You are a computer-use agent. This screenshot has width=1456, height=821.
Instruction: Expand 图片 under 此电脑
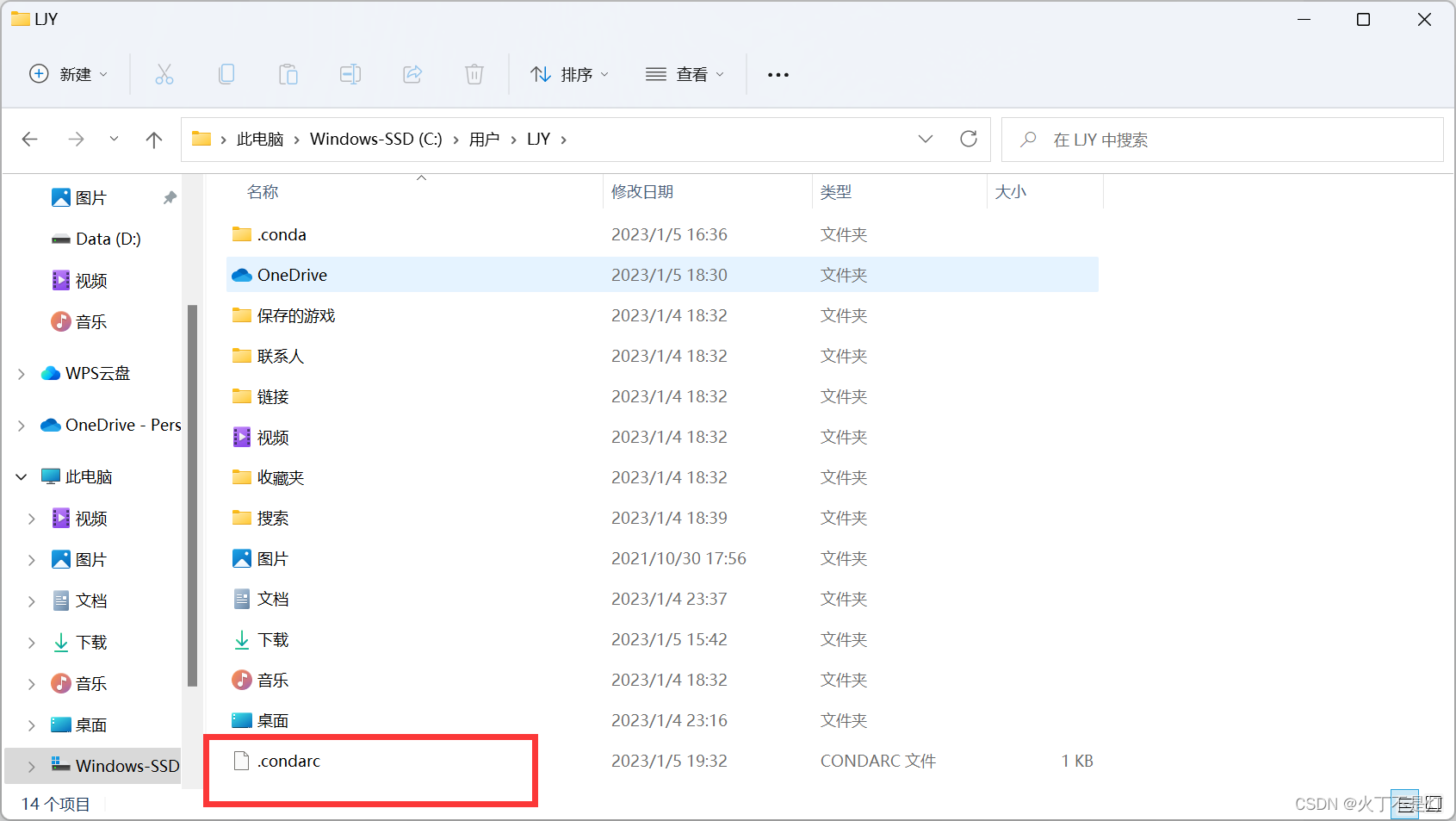32,560
